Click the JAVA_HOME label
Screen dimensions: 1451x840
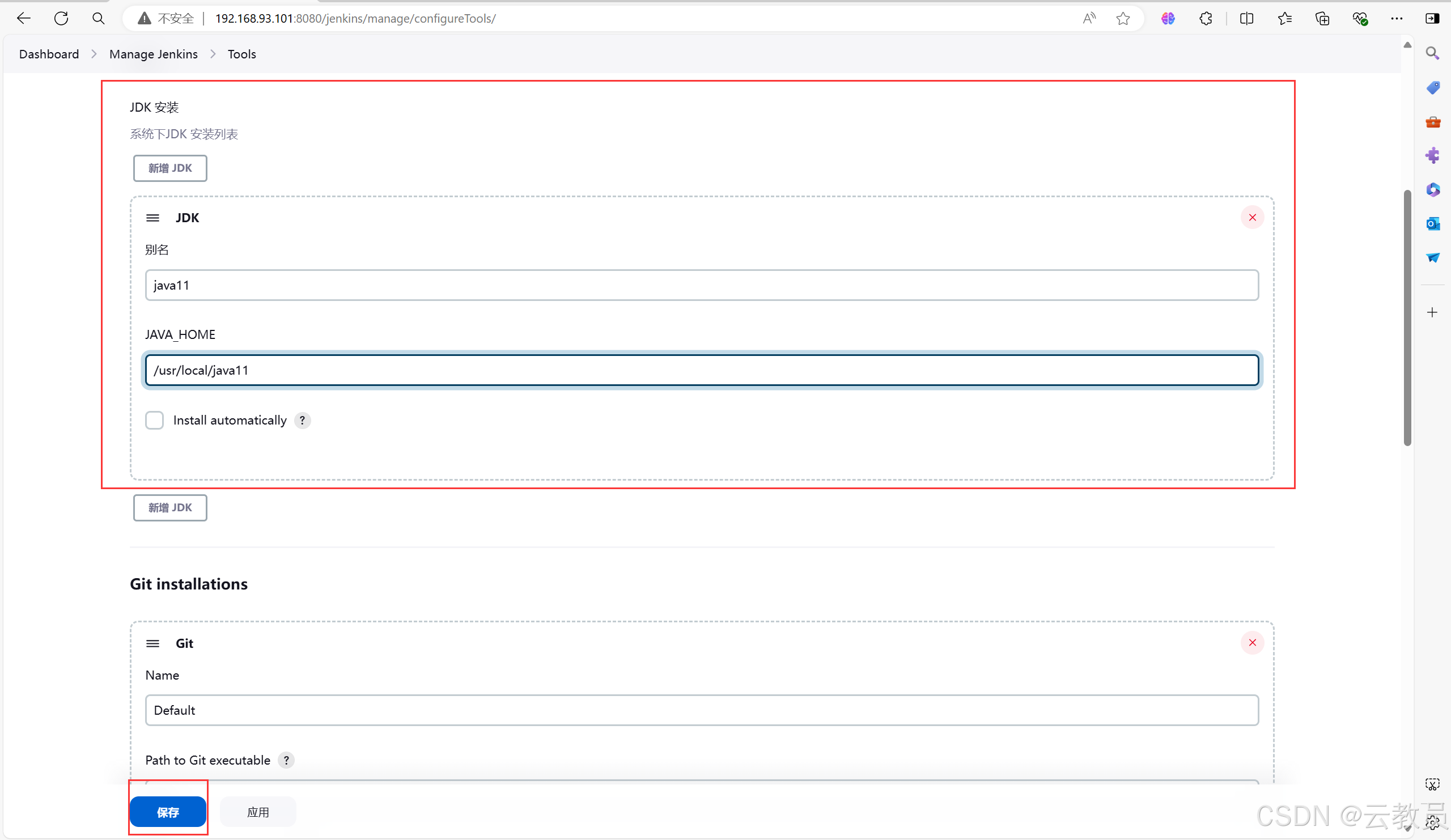coord(180,334)
